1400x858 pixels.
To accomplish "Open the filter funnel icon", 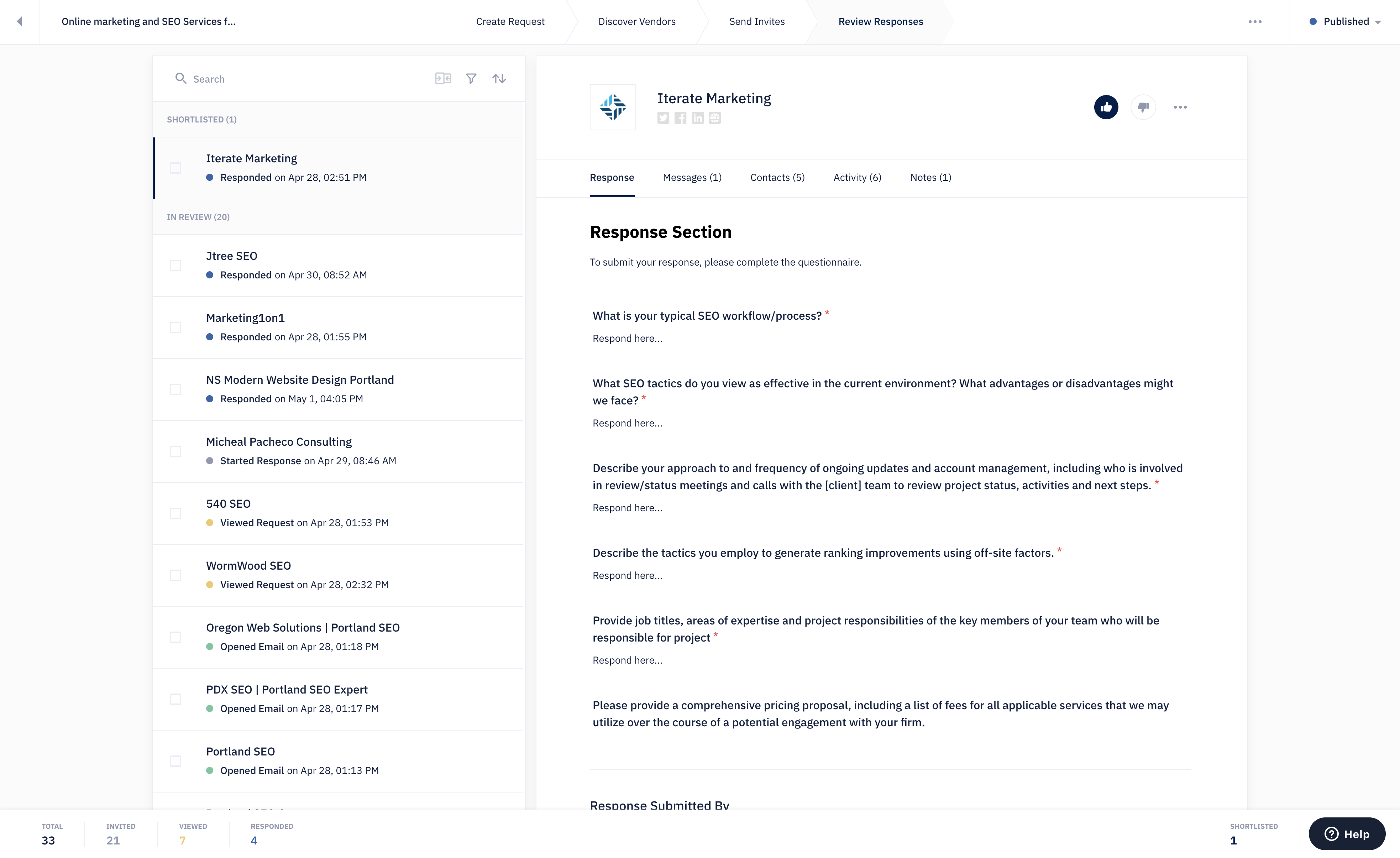I will [471, 78].
